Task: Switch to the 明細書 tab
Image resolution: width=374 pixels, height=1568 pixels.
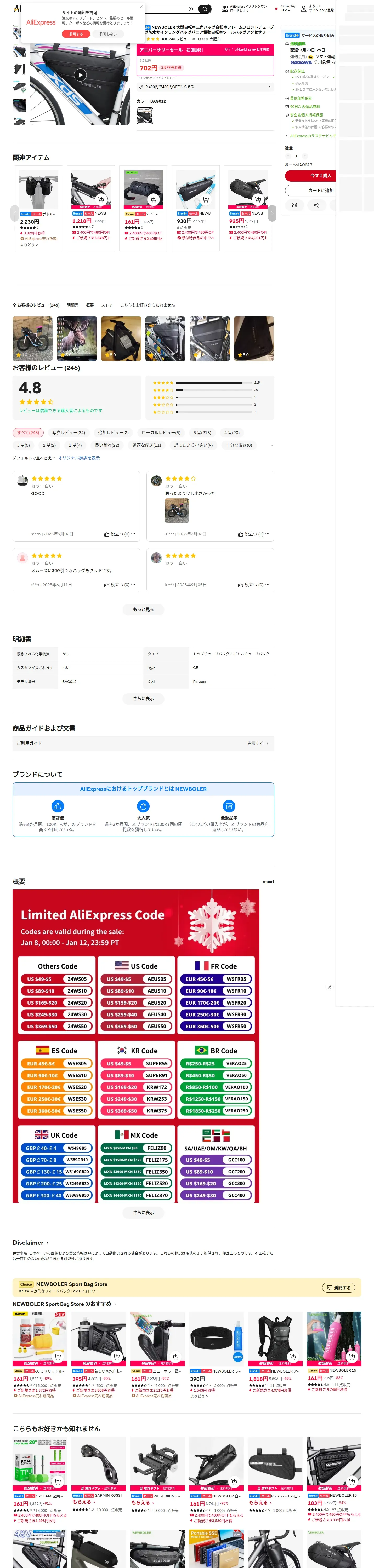Action: (72, 305)
